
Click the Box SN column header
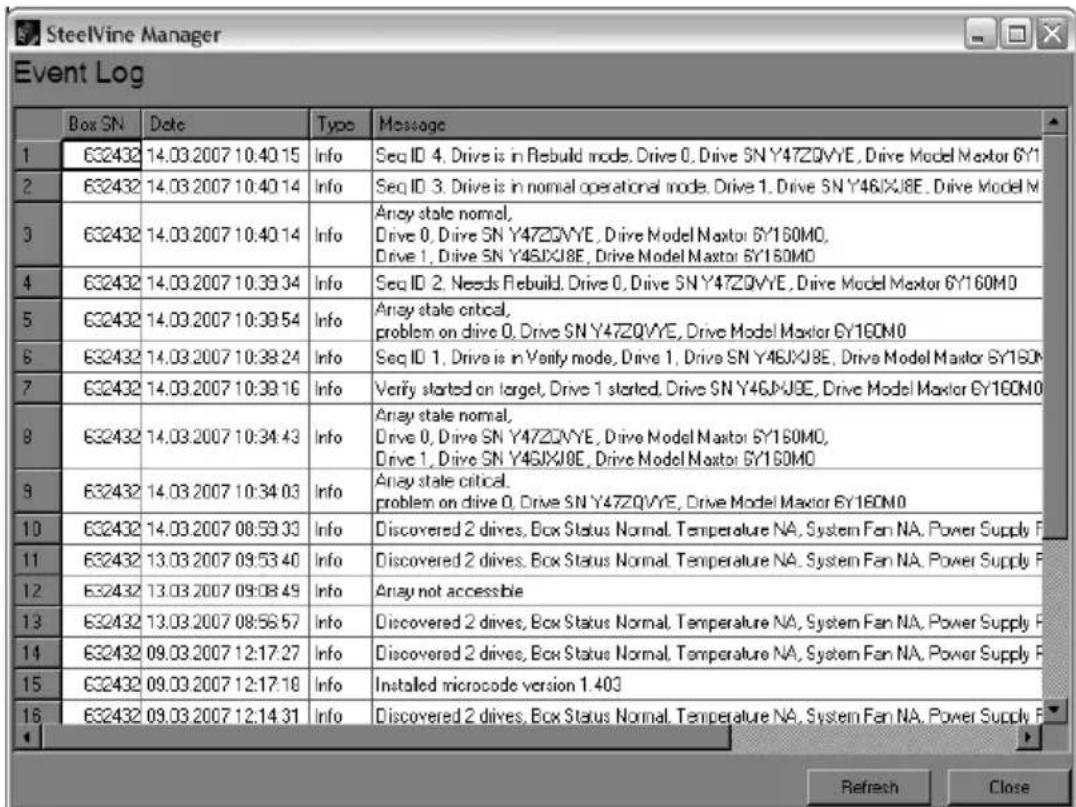102,124
